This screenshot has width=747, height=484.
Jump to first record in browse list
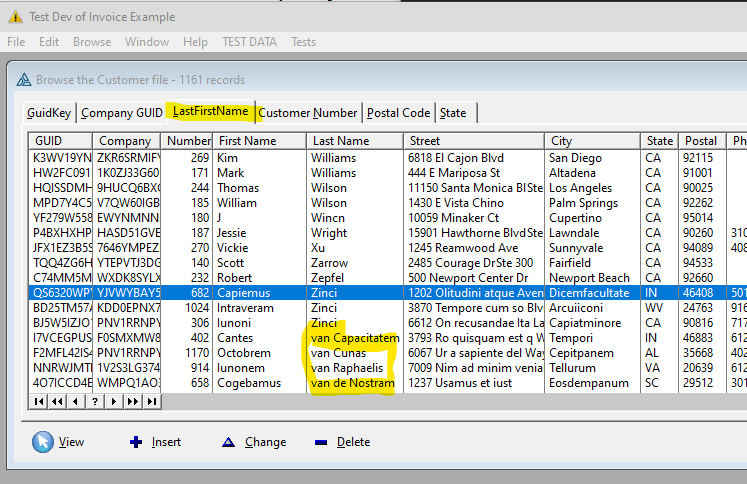(x=39, y=401)
